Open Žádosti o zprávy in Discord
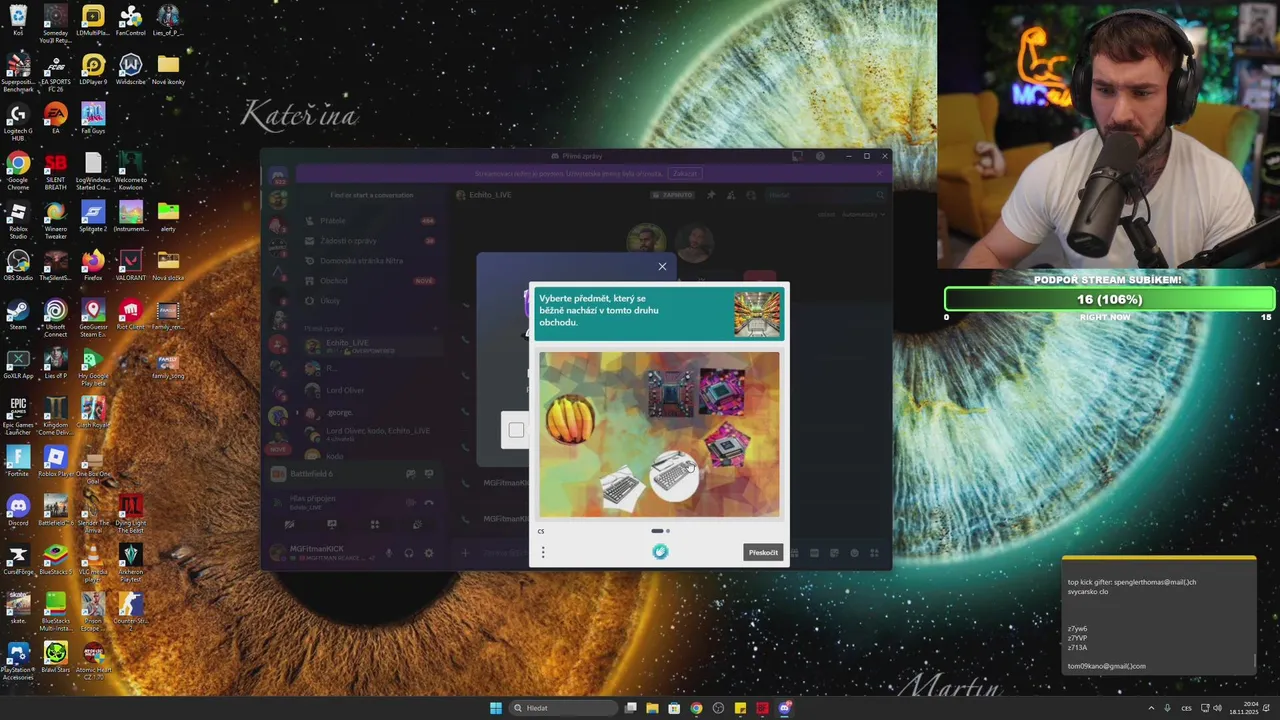This screenshot has width=1280, height=720. click(372, 241)
